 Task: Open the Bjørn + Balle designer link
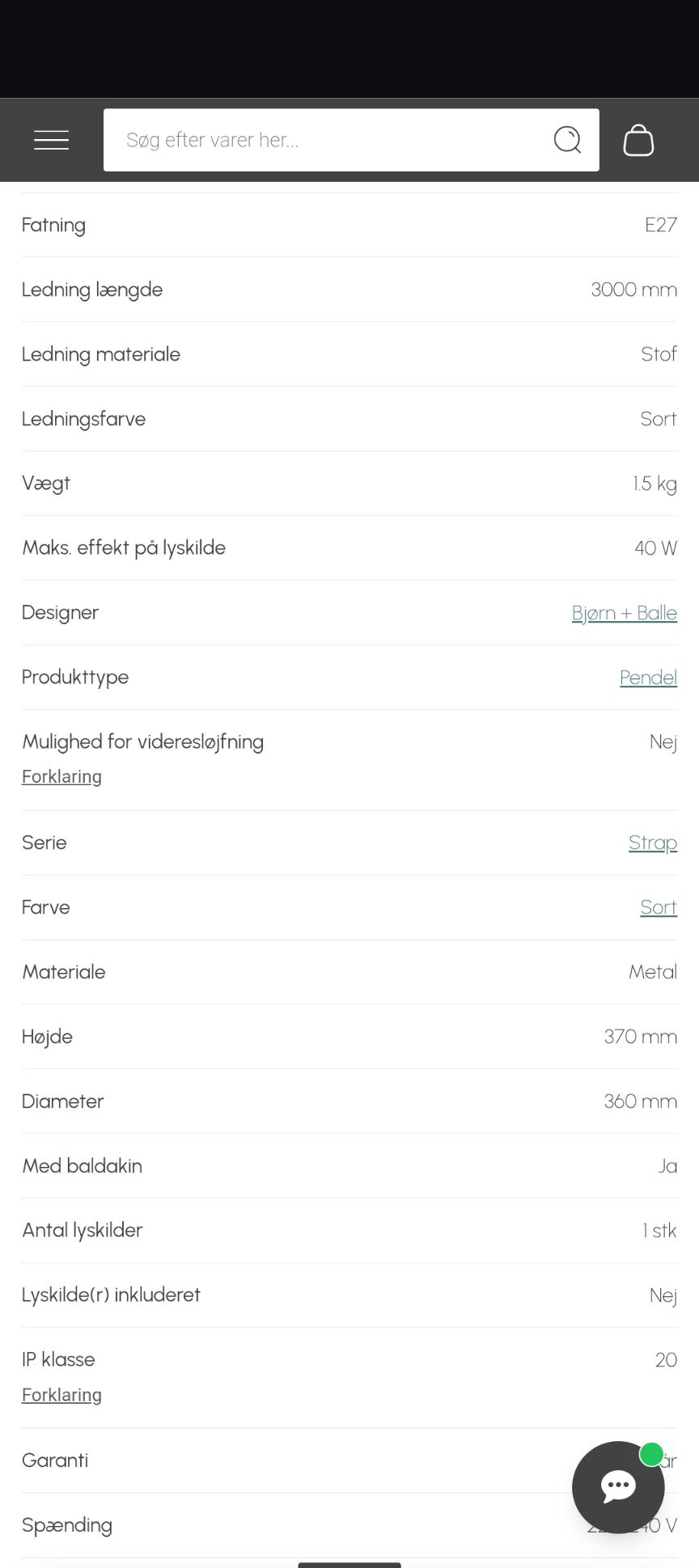(624, 613)
